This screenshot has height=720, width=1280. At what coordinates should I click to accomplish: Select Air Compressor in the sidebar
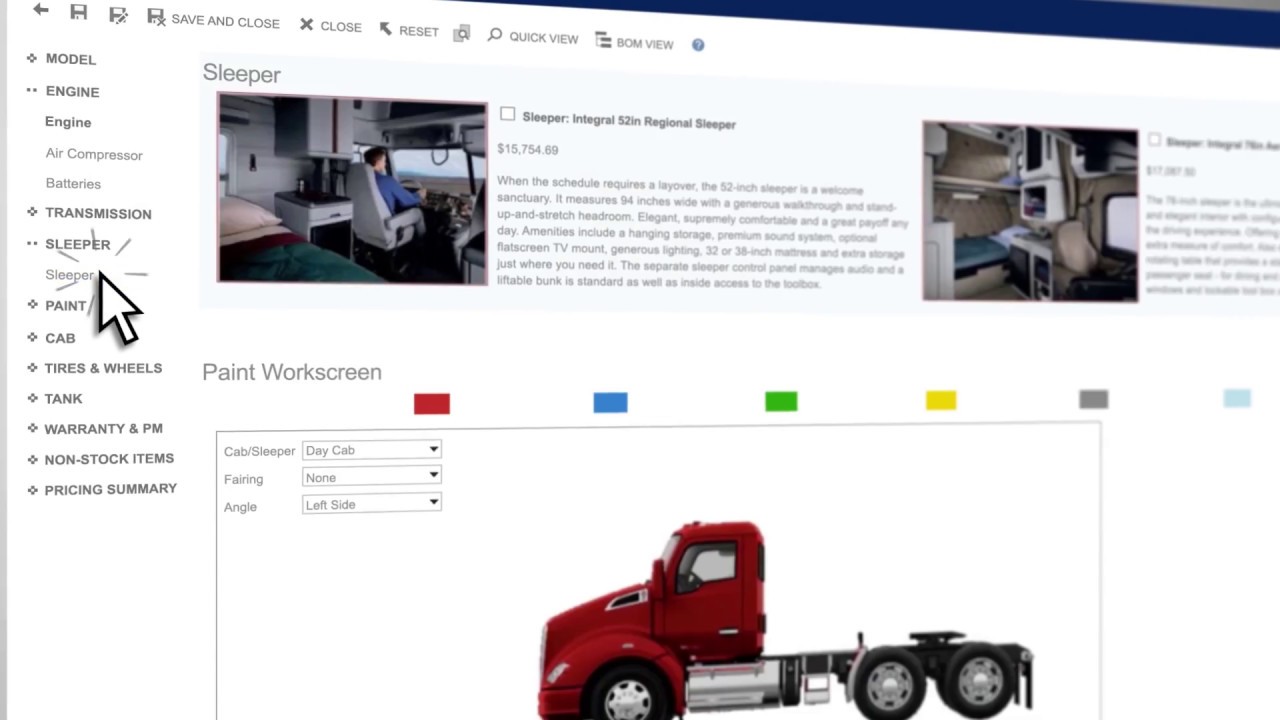tap(94, 154)
